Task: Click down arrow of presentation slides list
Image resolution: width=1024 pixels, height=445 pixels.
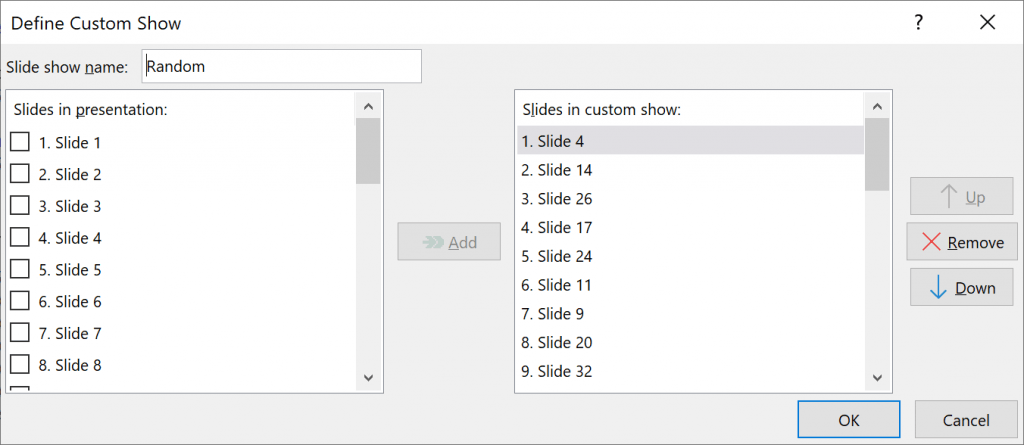Action: click(368, 378)
